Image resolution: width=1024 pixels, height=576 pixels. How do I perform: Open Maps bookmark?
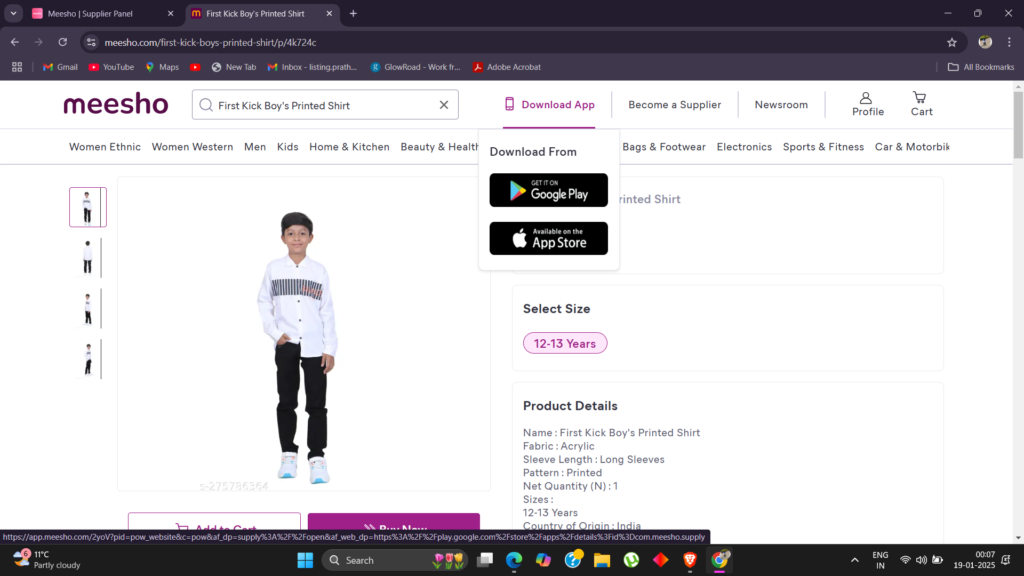click(162, 67)
